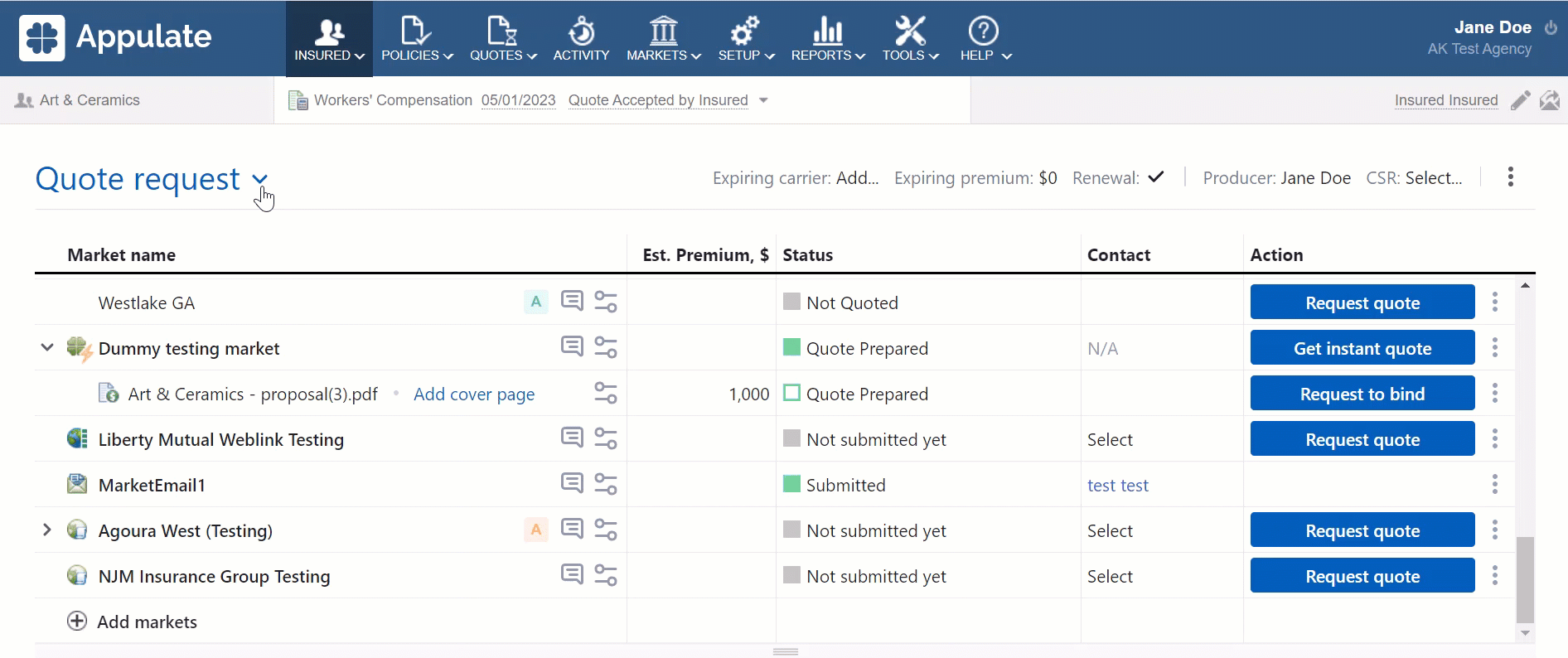Select contact for Liberty Mutual Weblink Testing
The width and height of the screenshot is (1568, 658).
pyautogui.click(x=1109, y=440)
